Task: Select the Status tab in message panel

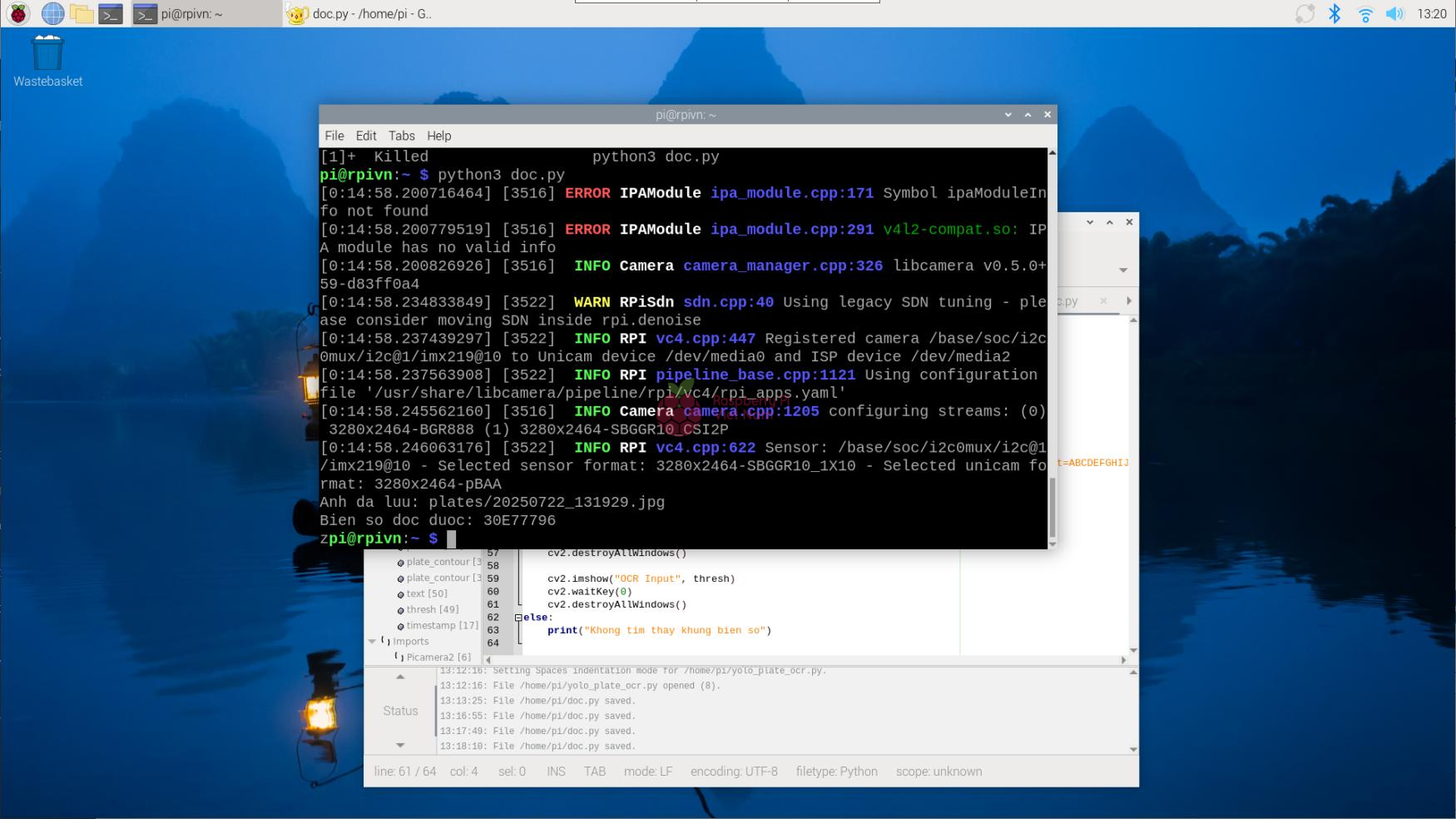Action: point(400,711)
